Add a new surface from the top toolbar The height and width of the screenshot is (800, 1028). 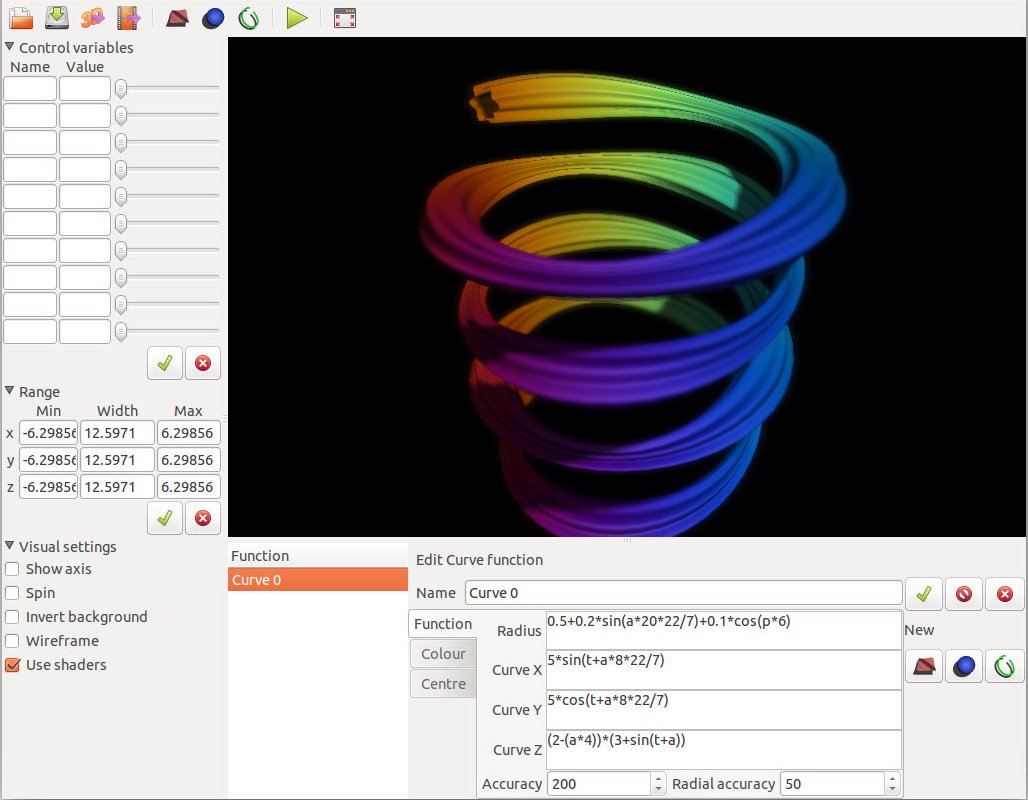(177, 18)
